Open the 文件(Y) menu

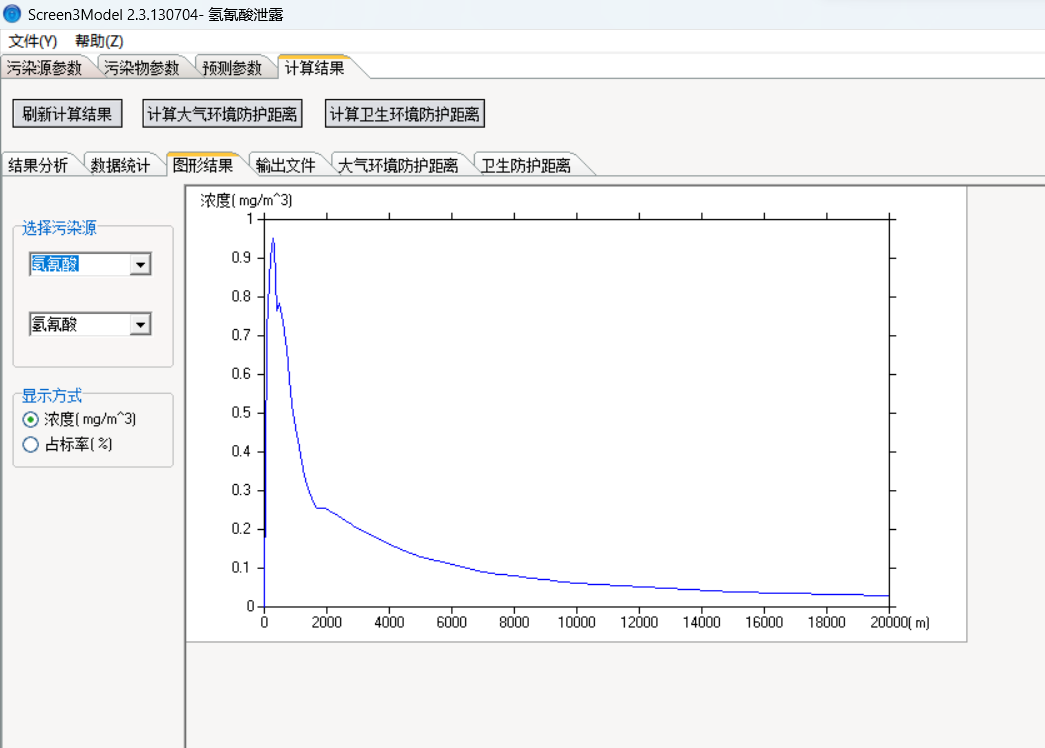tap(33, 41)
